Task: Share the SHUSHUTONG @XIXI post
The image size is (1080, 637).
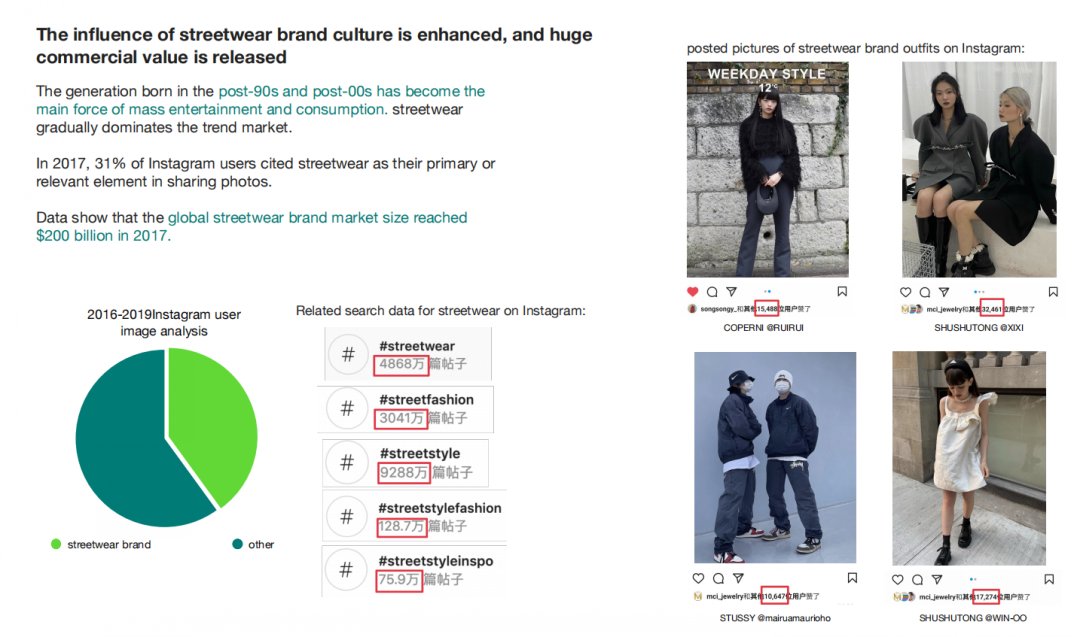Action: point(946,292)
